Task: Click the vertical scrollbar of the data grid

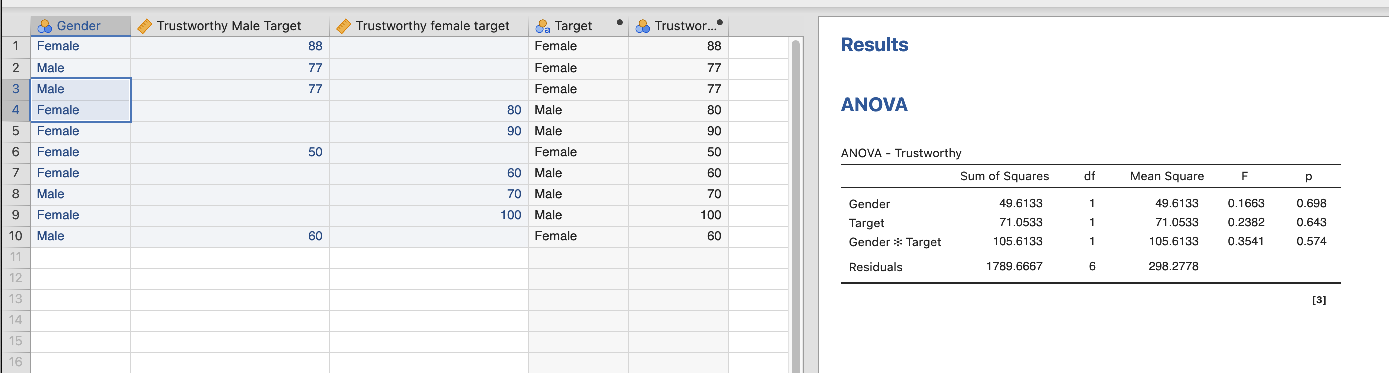Action: (796, 205)
